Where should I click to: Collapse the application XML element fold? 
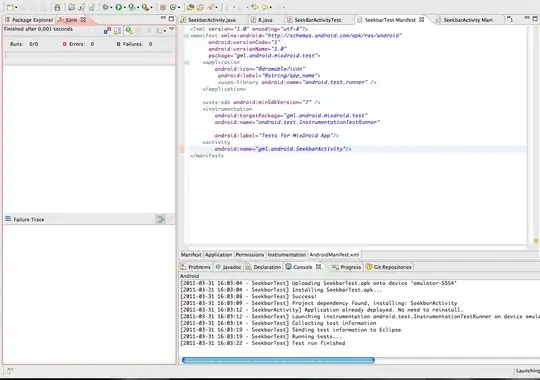[x=187, y=62]
